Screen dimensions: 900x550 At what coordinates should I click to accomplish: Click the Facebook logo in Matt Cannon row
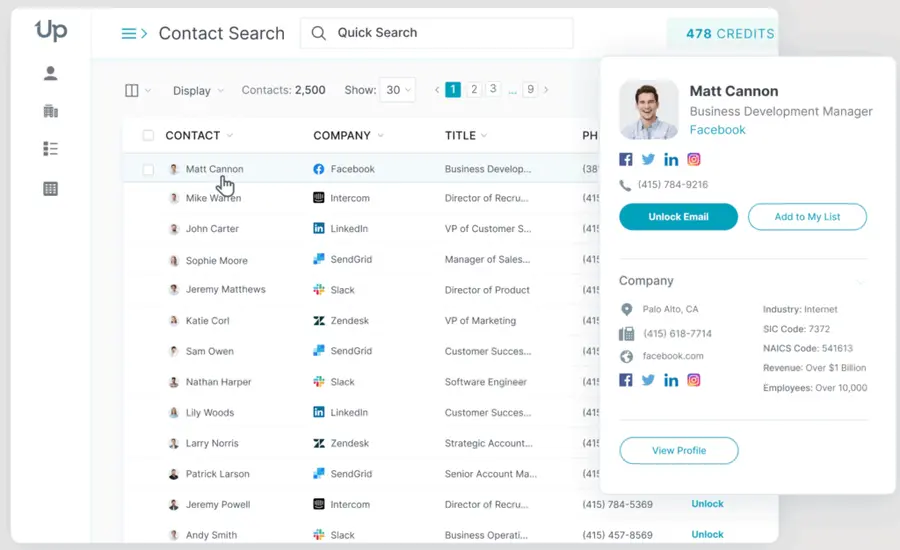pos(319,169)
